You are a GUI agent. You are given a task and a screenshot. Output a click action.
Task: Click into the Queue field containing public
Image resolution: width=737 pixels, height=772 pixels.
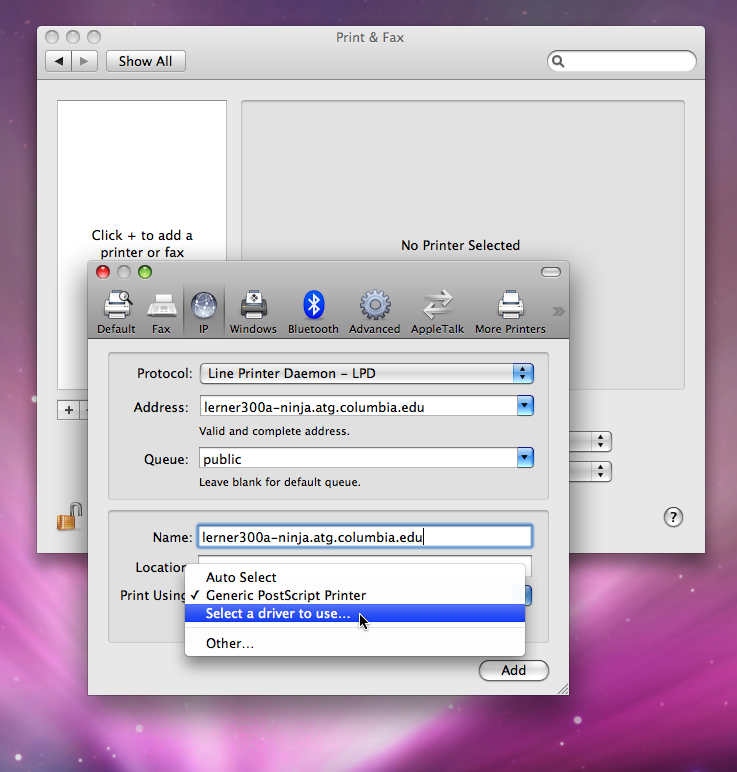[358, 458]
